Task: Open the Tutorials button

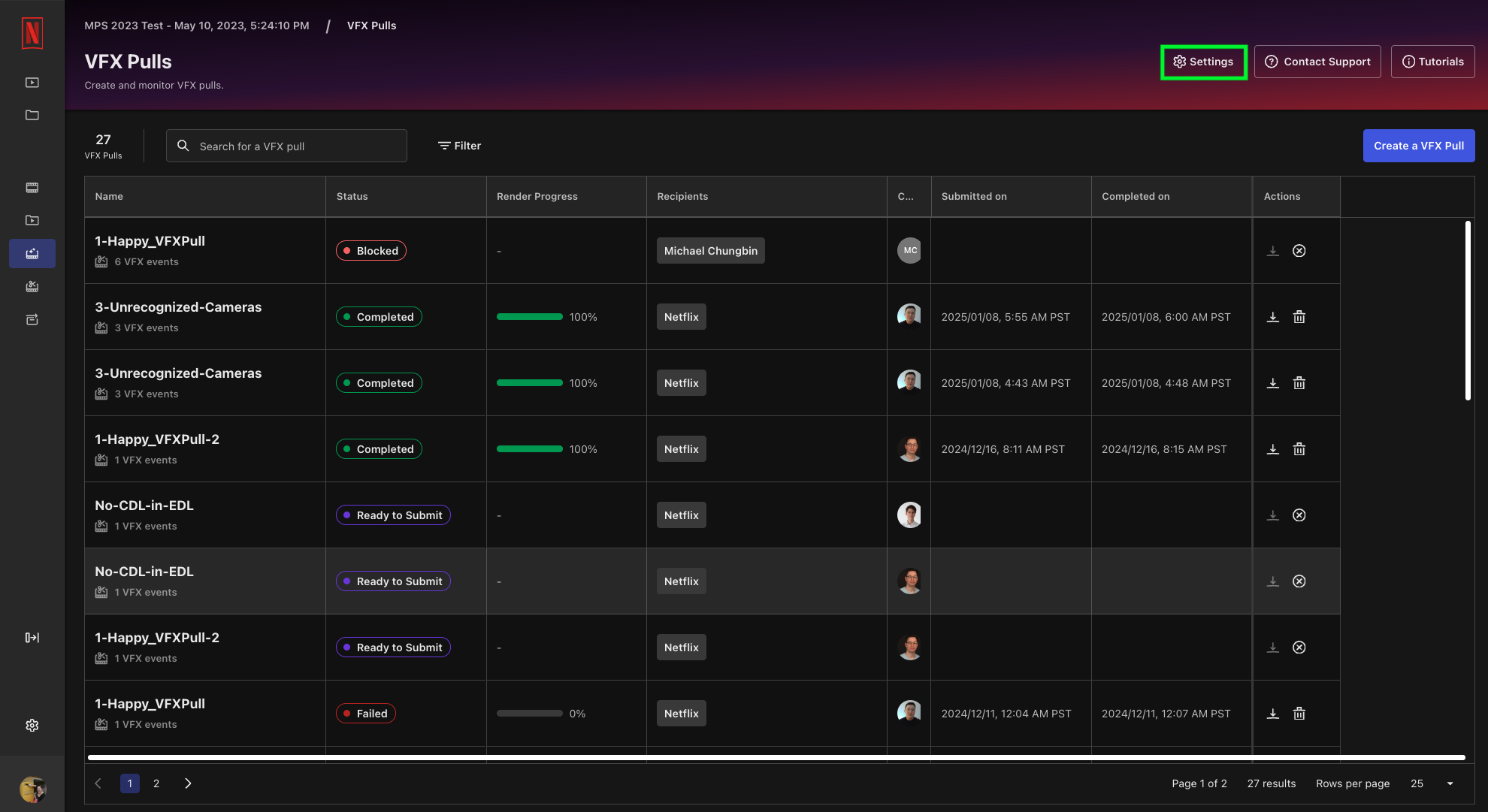Action: [x=1432, y=62]
